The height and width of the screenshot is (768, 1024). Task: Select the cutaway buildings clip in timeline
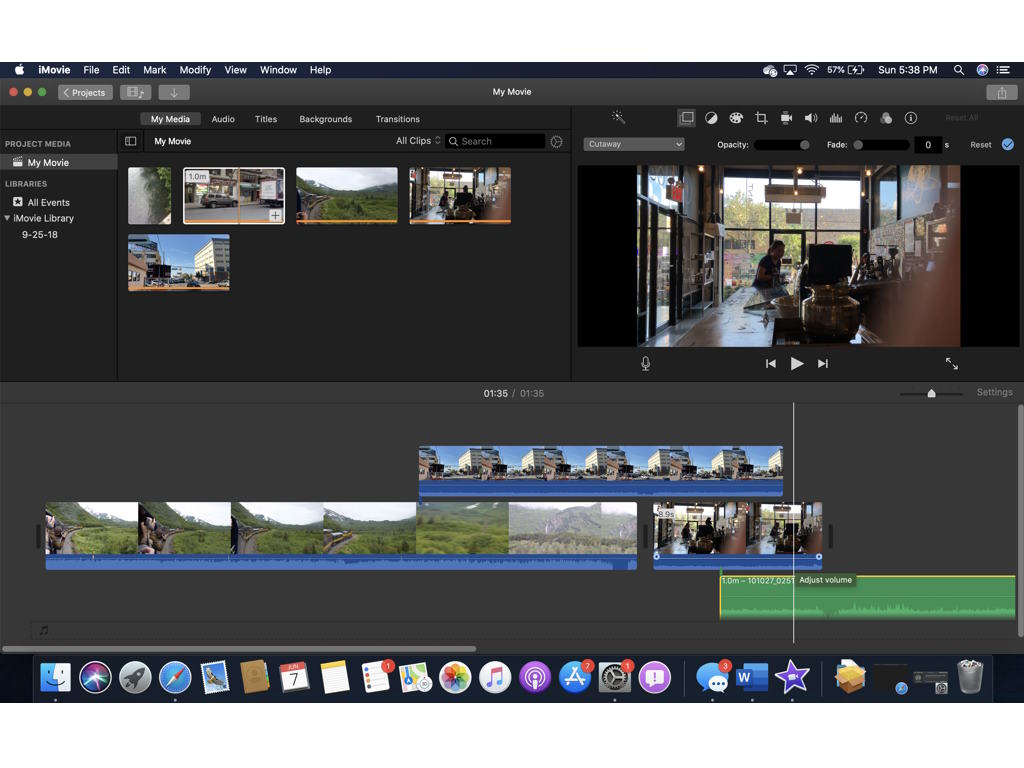(601, 471)
